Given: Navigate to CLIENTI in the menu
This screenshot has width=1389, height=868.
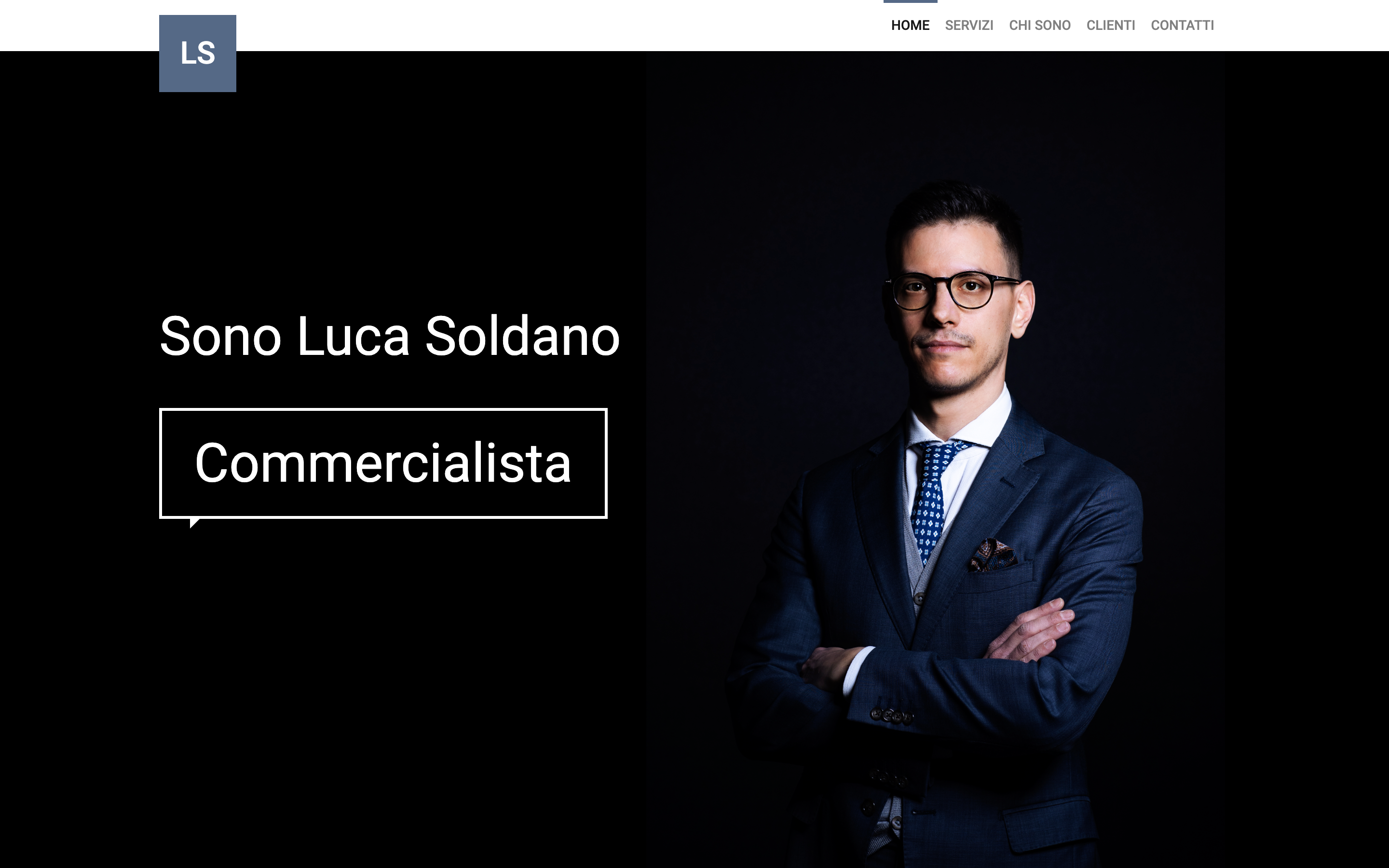Looking at the screenshot, I should [1110, 25].
